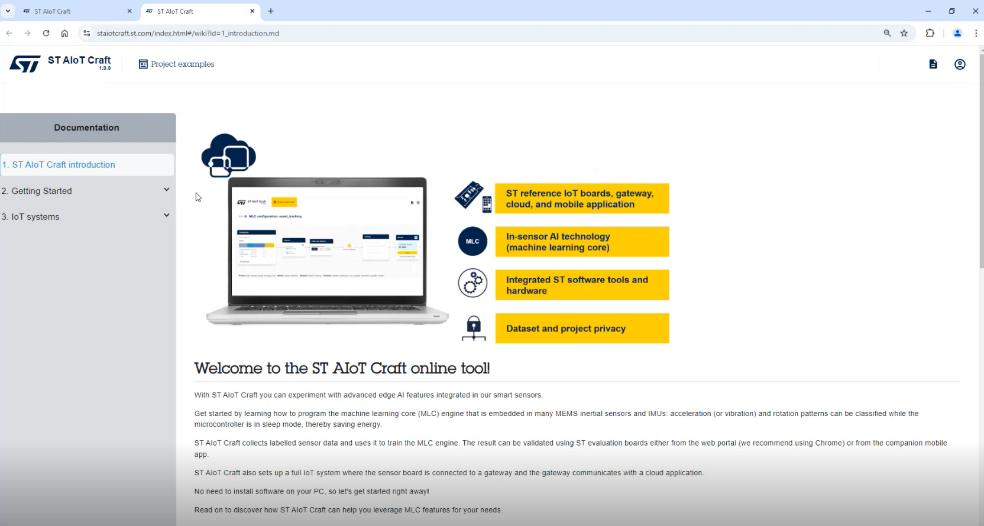This screenshot has width=984, height=526.
Task: Open the Chrome profile icon
Action: point(957,33)
